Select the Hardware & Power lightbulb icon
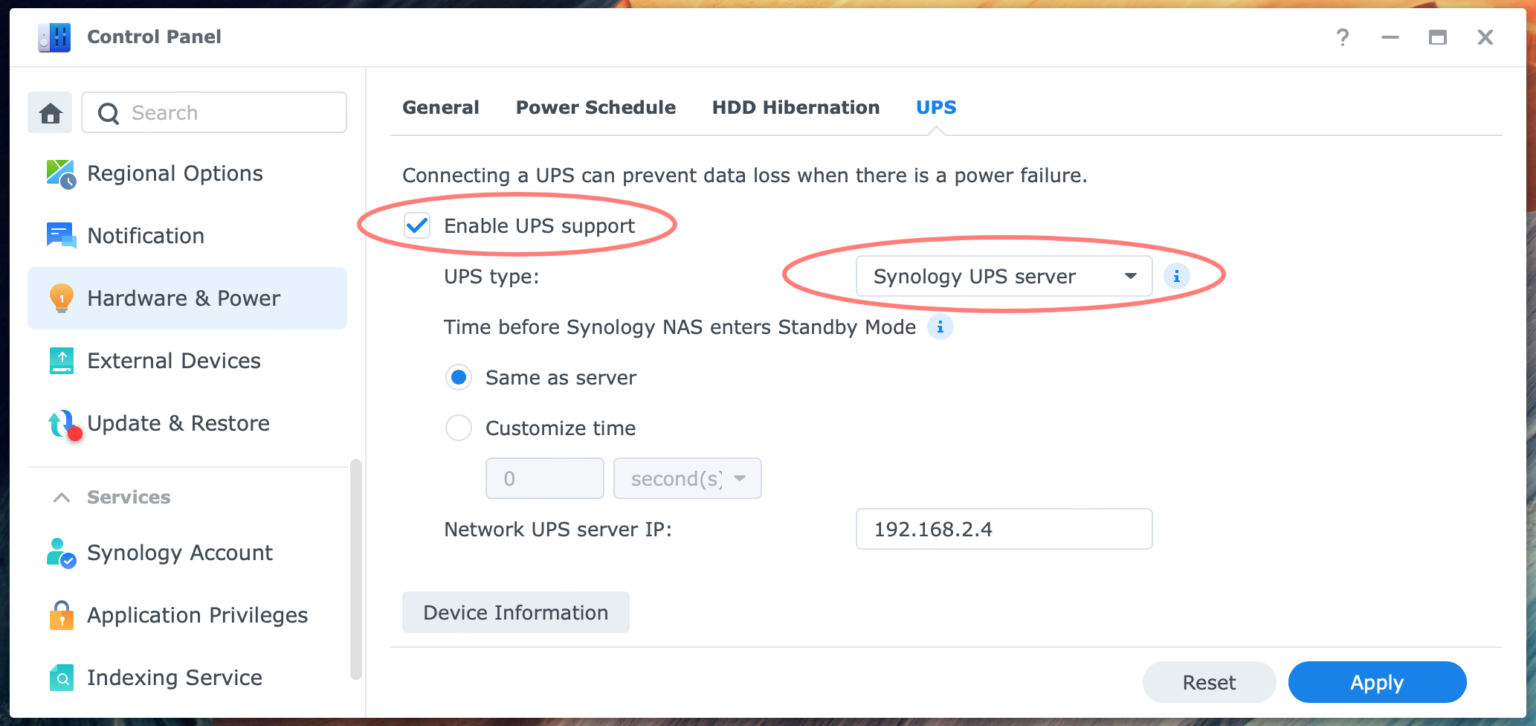Image resolution: width=1536 pixels, height=726 pixels. (60, 297)
